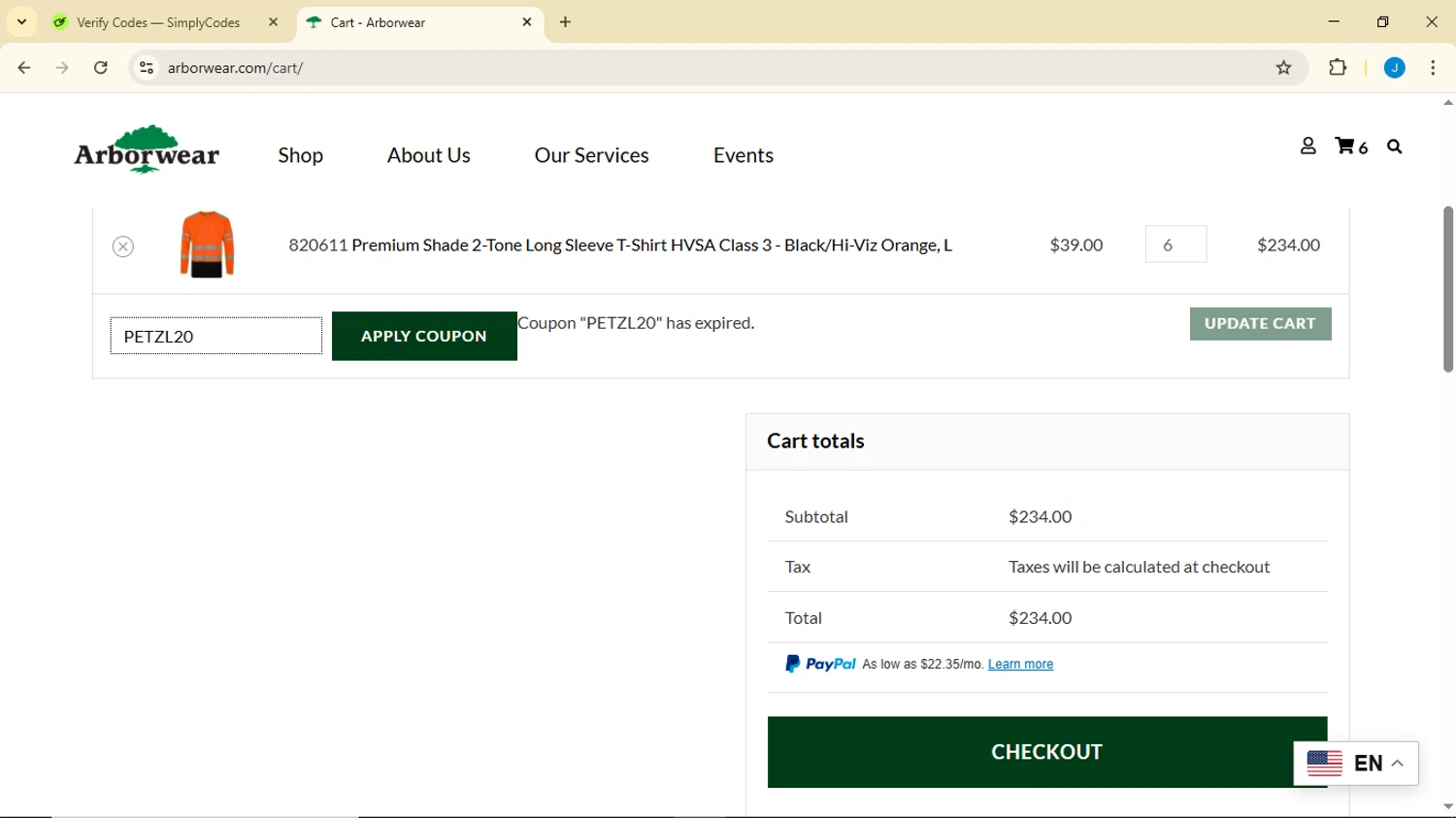
Task: Reload the current page
Action: (101, 68)
